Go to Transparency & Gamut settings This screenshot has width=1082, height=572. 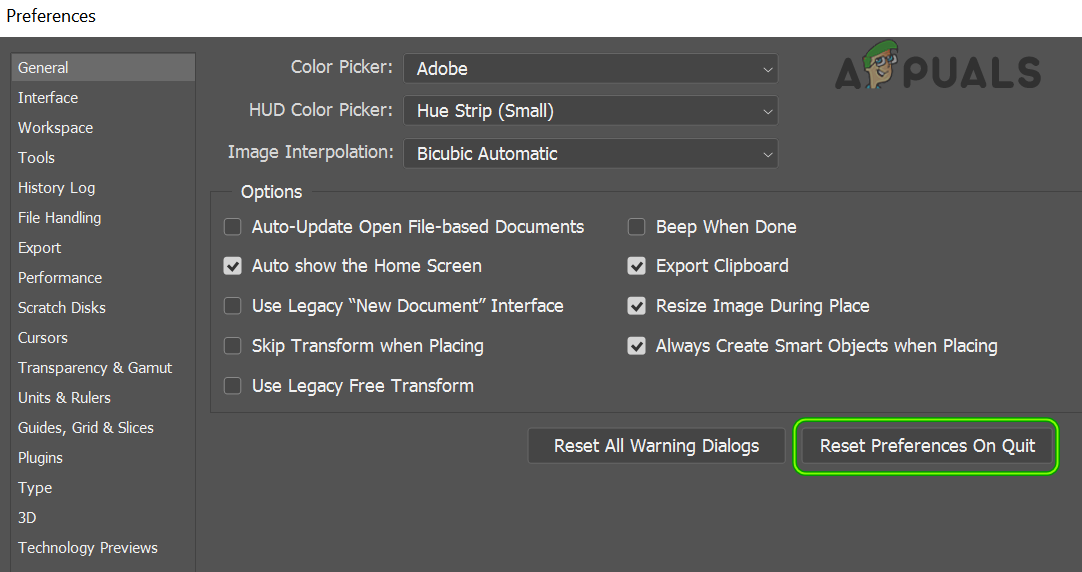click(95, 368)
